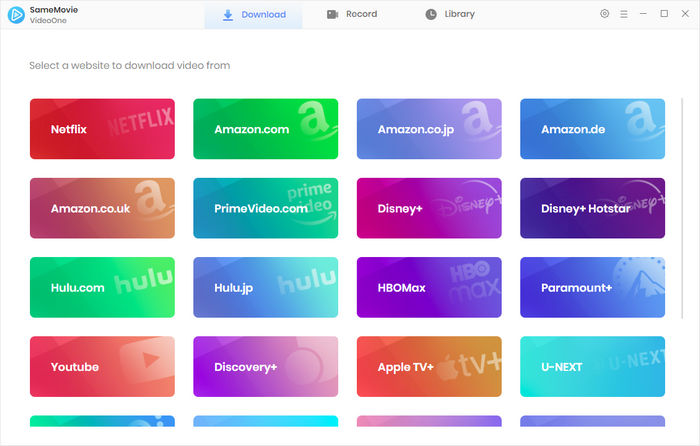Open the hamburger menu icon
Viewport: 700px width, 446px height.
coord(624,14)
